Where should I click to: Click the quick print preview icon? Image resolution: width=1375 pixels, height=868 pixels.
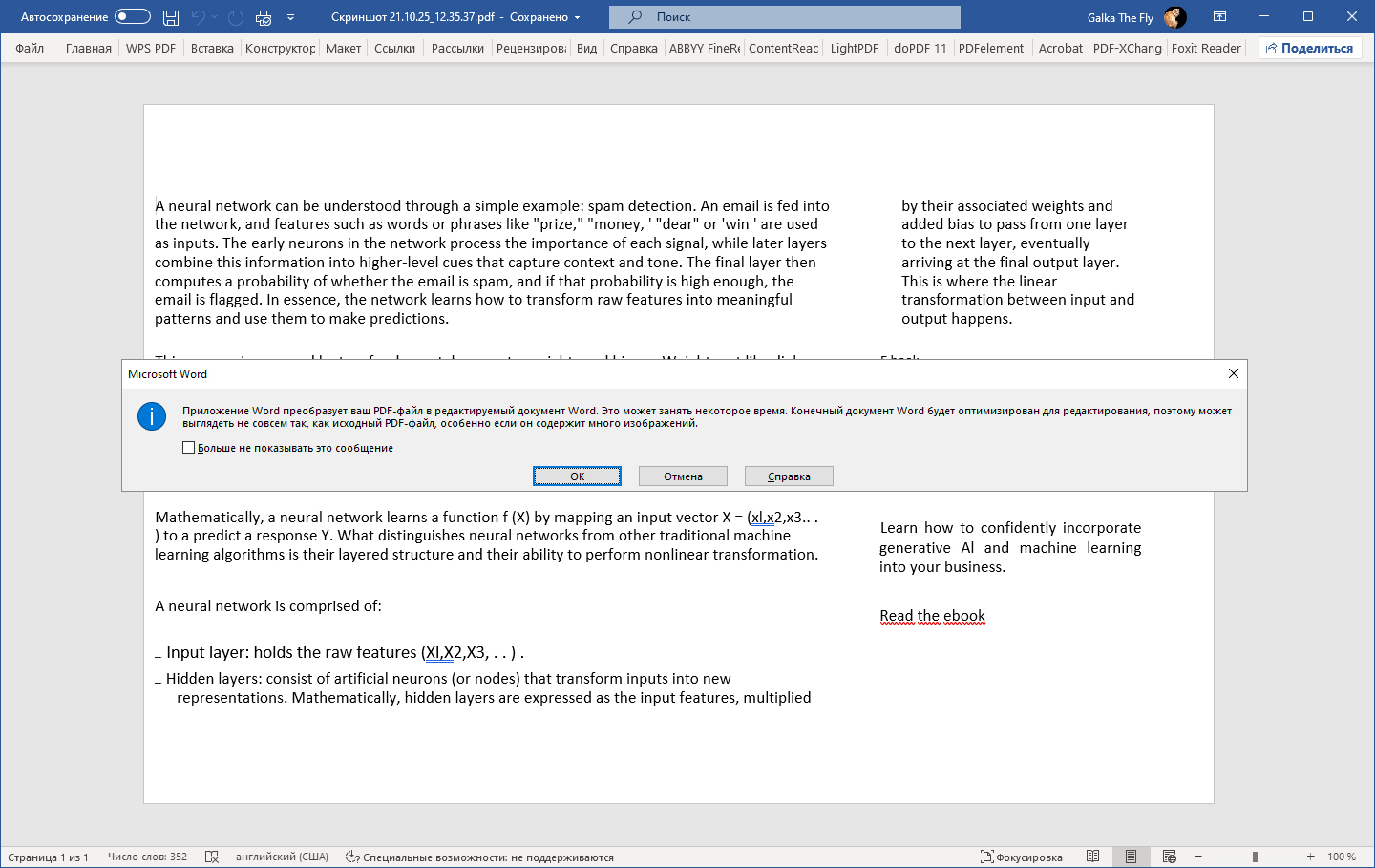tap(264, 17)
